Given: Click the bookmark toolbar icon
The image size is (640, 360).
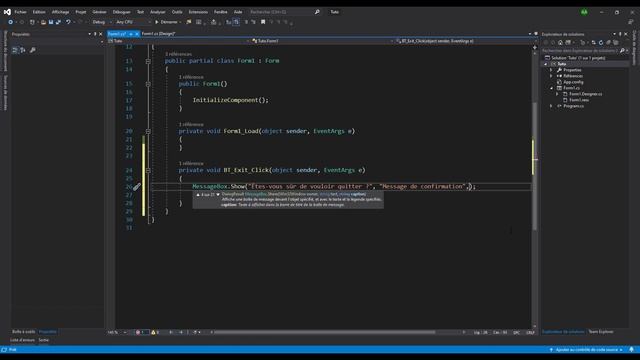Looking at the screenshot, I should [x=263, y=22].
